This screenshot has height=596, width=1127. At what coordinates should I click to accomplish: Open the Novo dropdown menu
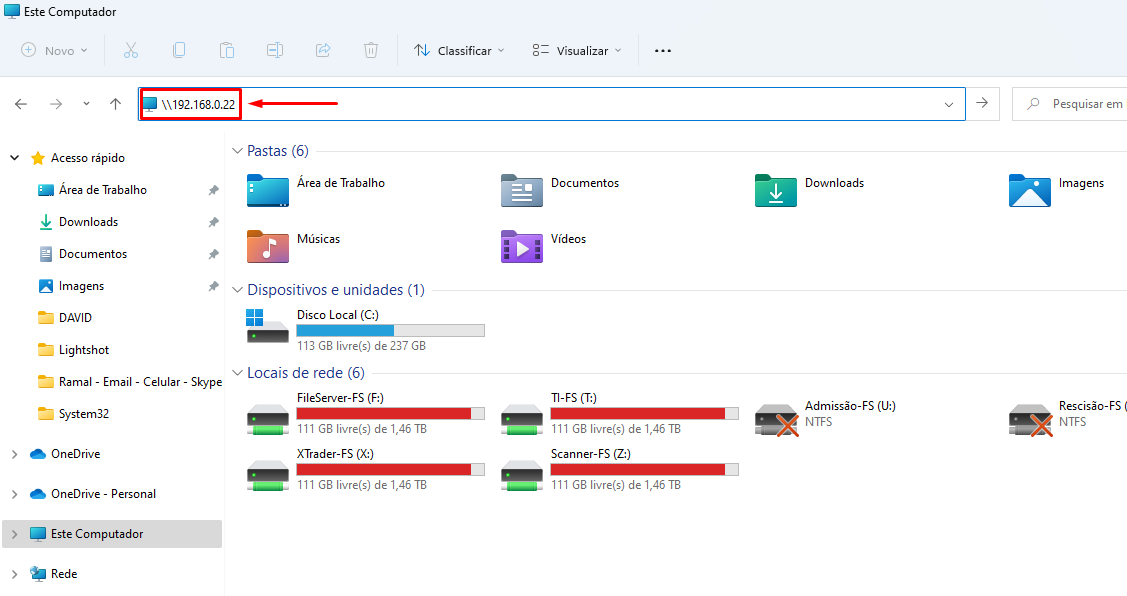tap(55, 50)
